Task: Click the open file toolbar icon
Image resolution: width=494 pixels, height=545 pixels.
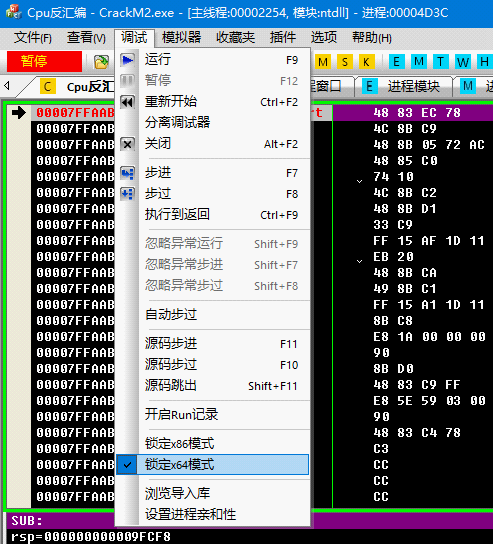Action: point(101,62)
